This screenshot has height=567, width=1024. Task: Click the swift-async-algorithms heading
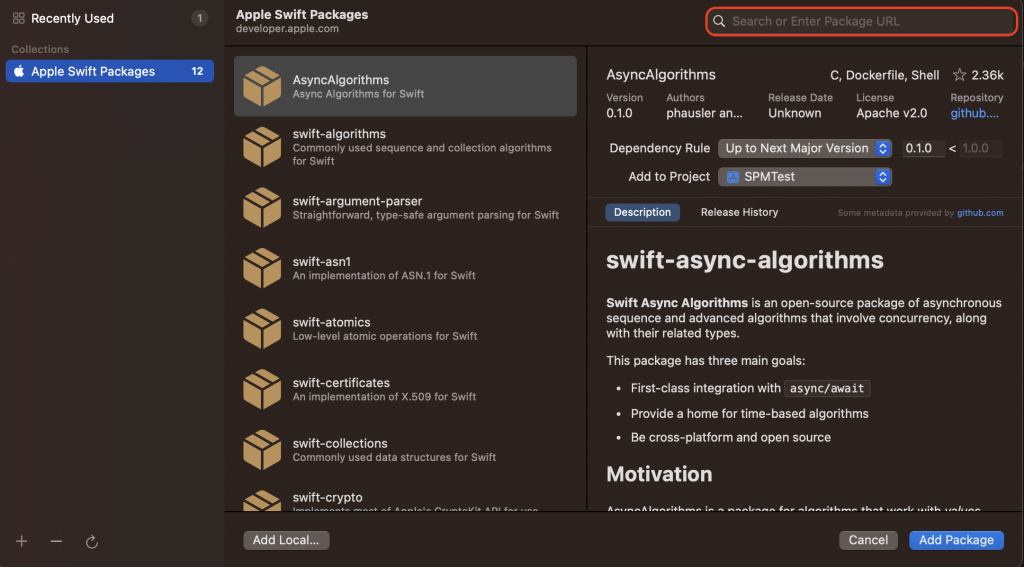point(744,260)
